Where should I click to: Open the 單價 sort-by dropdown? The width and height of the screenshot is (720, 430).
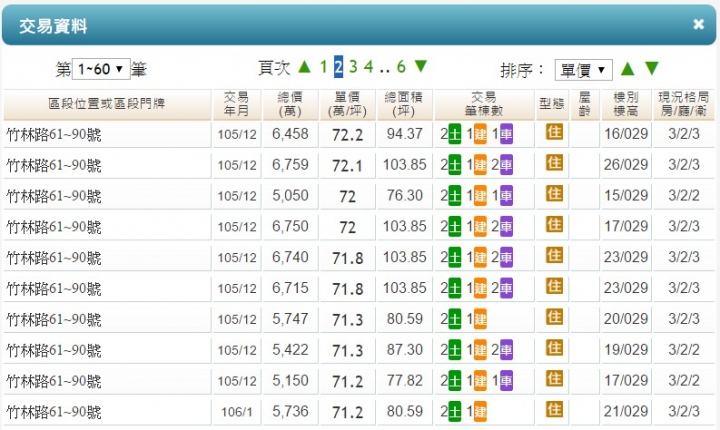click(x=583, y=70)
